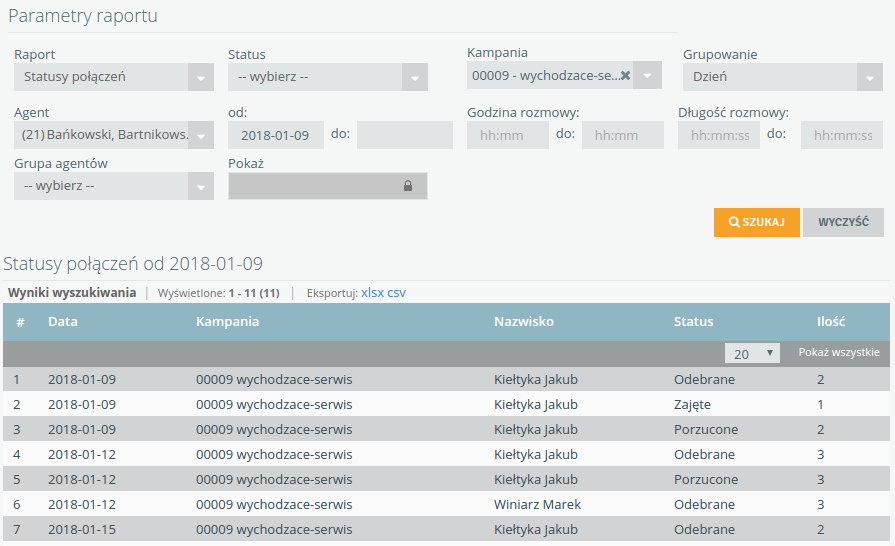Image resolution: width=895 pixels, height=546 pixels.
Task: Click campaign name in row 6
Action: point(274,504)
